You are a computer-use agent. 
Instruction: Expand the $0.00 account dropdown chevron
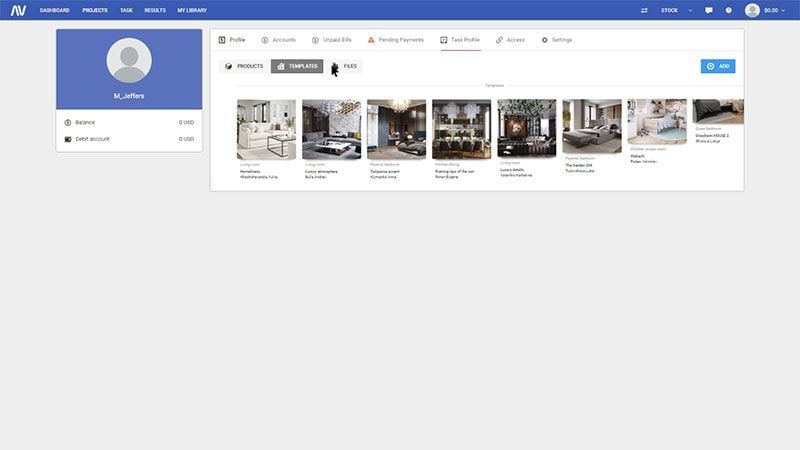tap(783, 10)
